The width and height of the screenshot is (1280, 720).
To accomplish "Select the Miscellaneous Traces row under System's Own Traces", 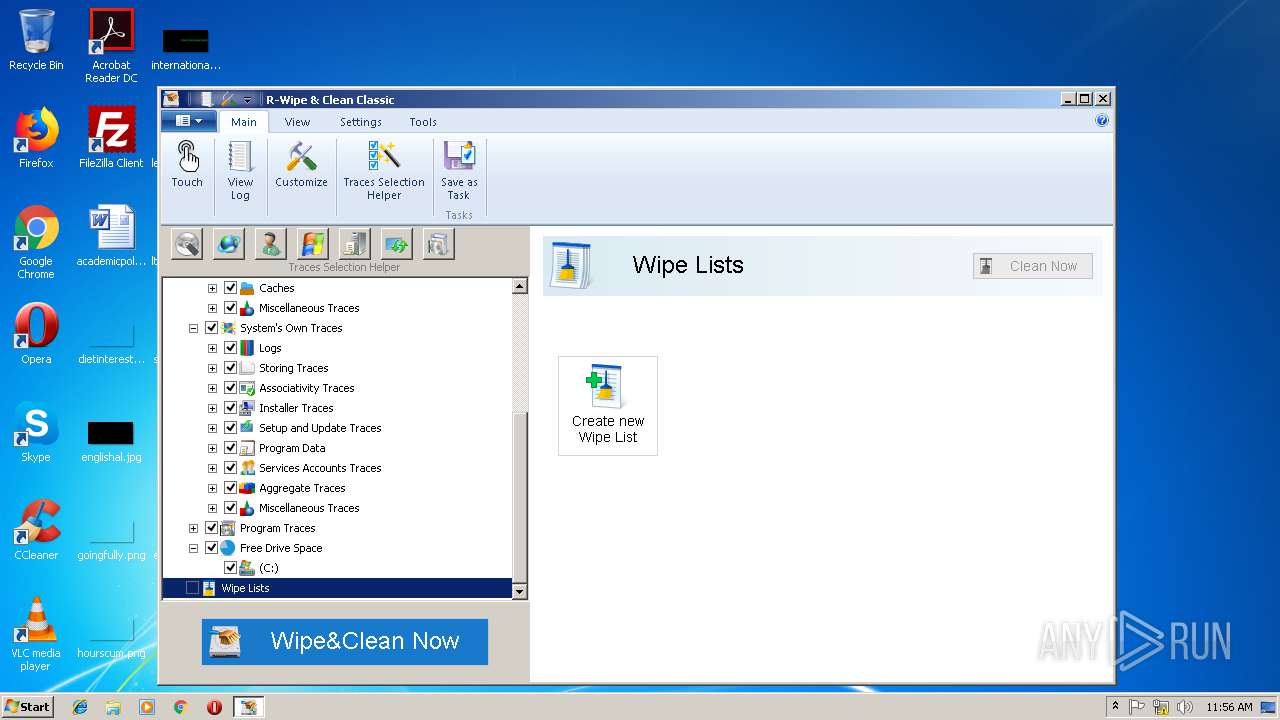I will coord(309,508).
